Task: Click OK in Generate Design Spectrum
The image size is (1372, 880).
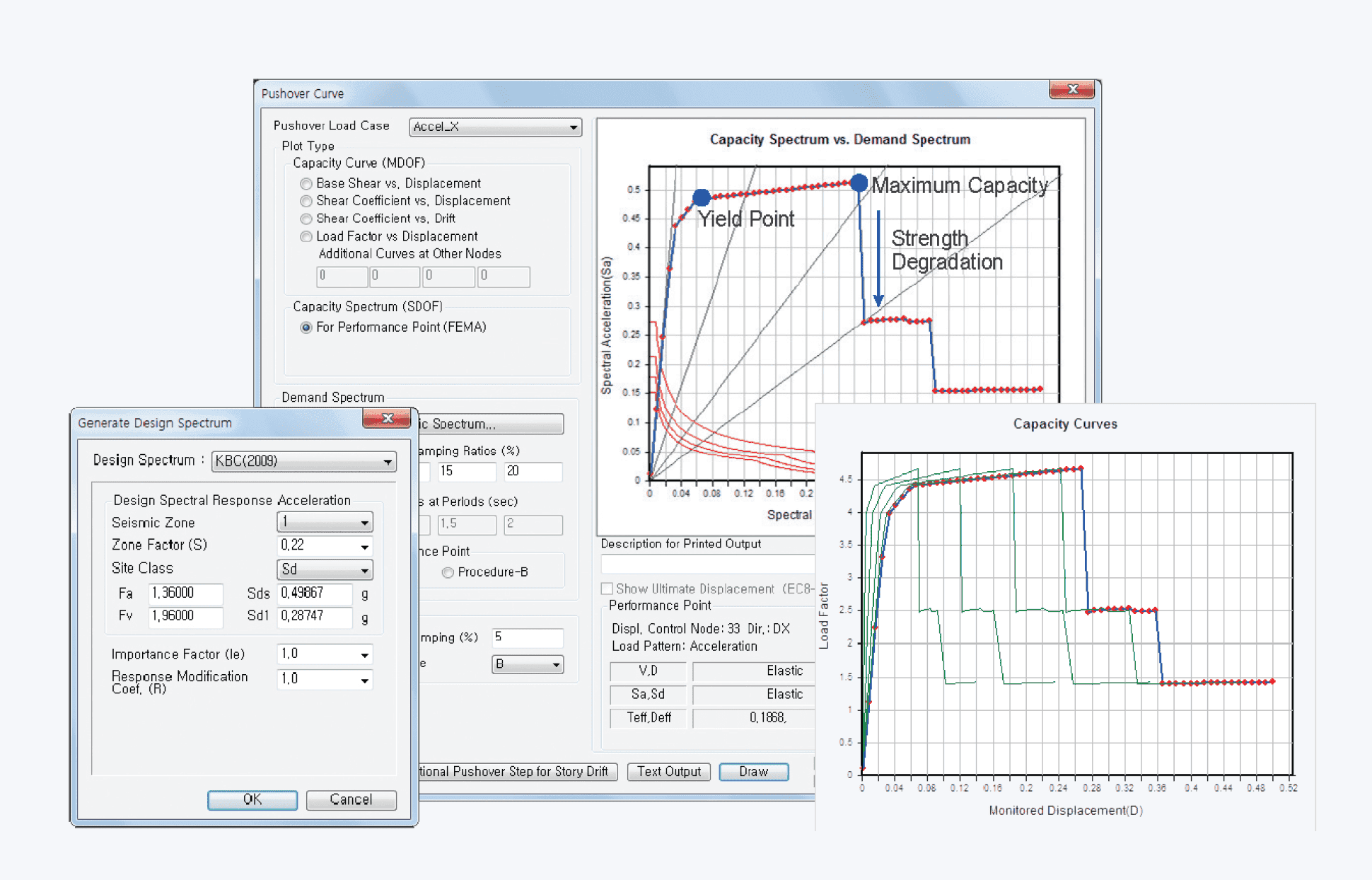Action: [252, 799]
